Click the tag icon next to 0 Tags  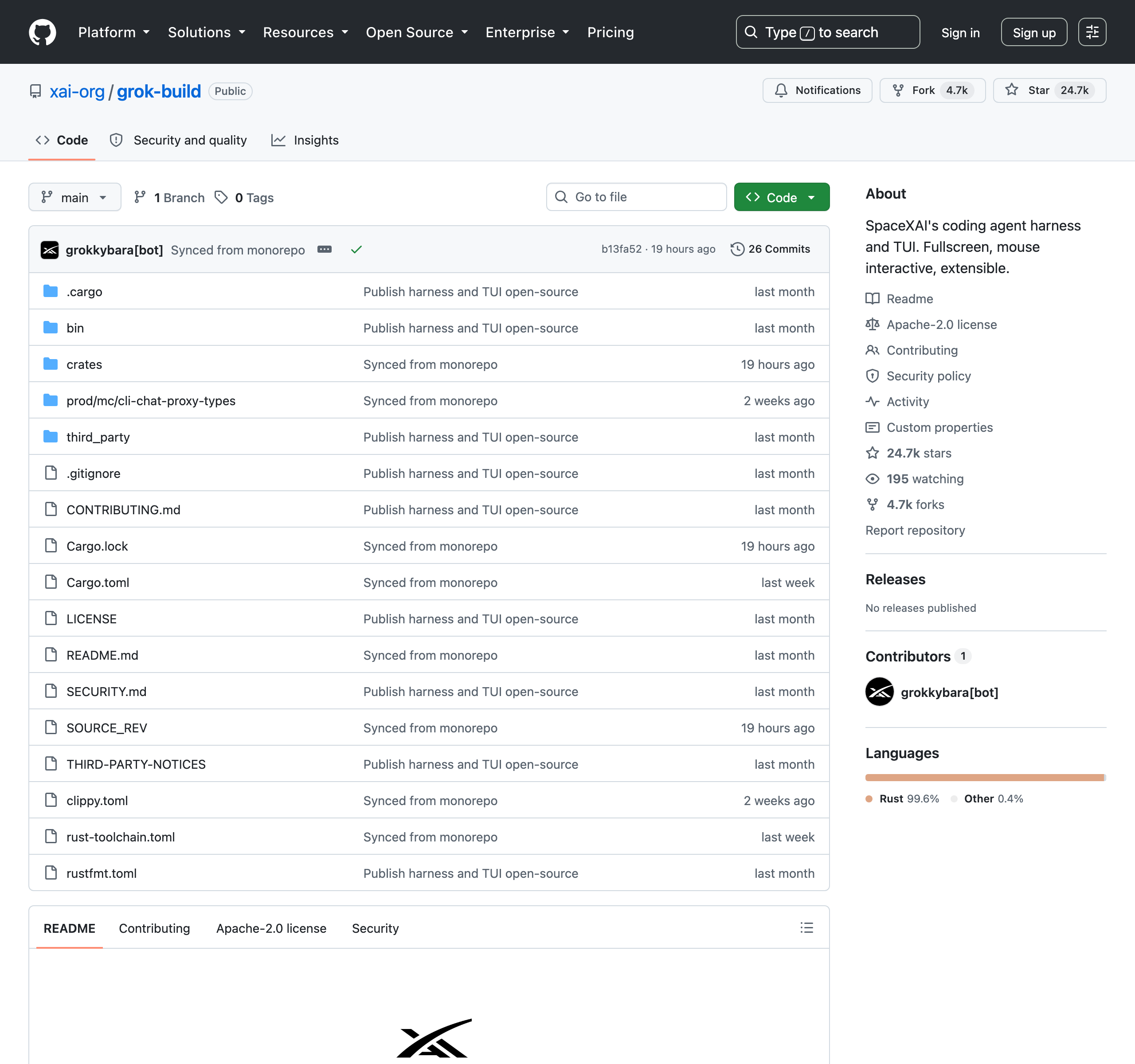(221, 197)
